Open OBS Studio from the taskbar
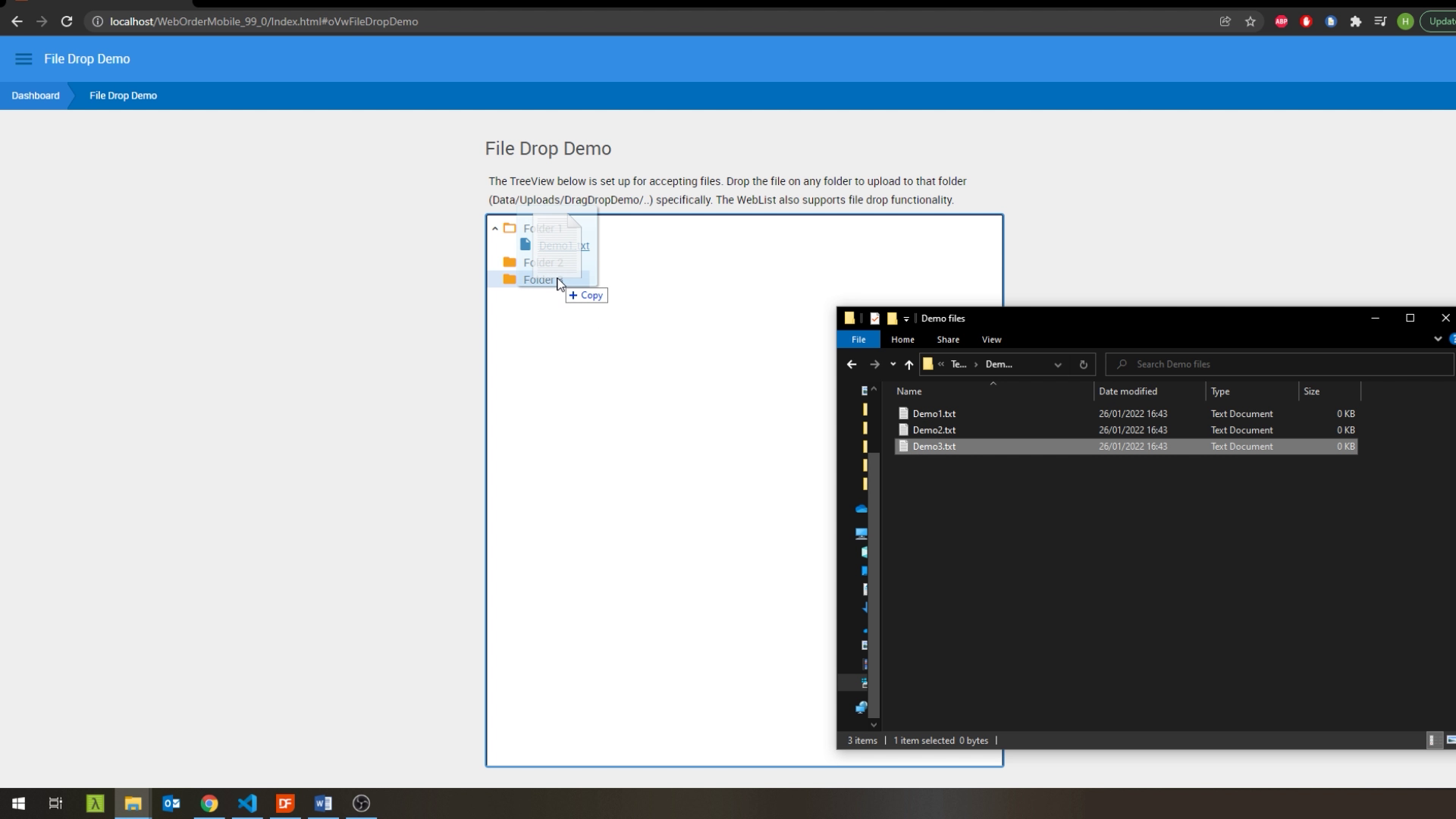 [361, 803]
